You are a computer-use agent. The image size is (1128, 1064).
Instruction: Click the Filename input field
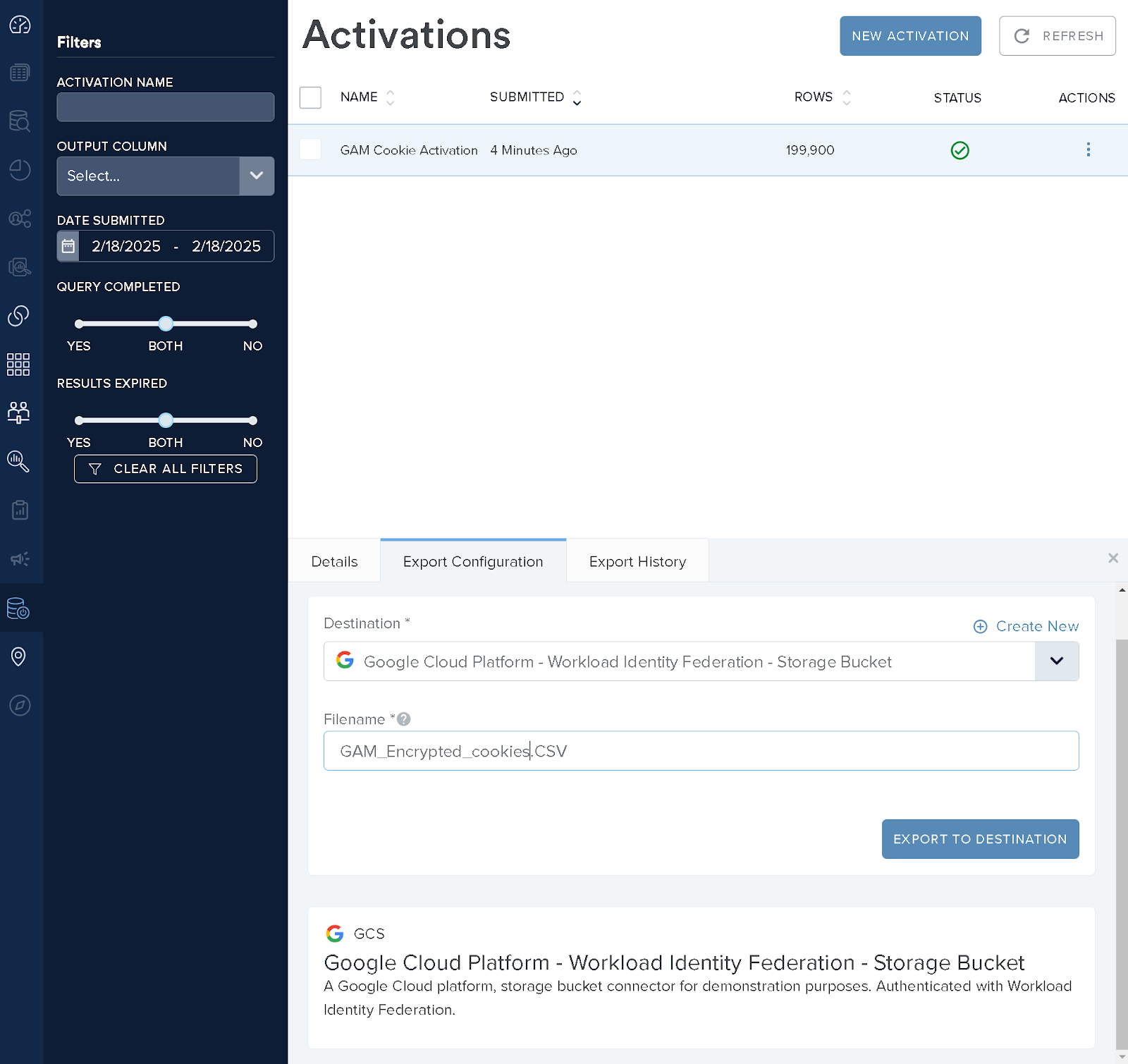[701, 751]
